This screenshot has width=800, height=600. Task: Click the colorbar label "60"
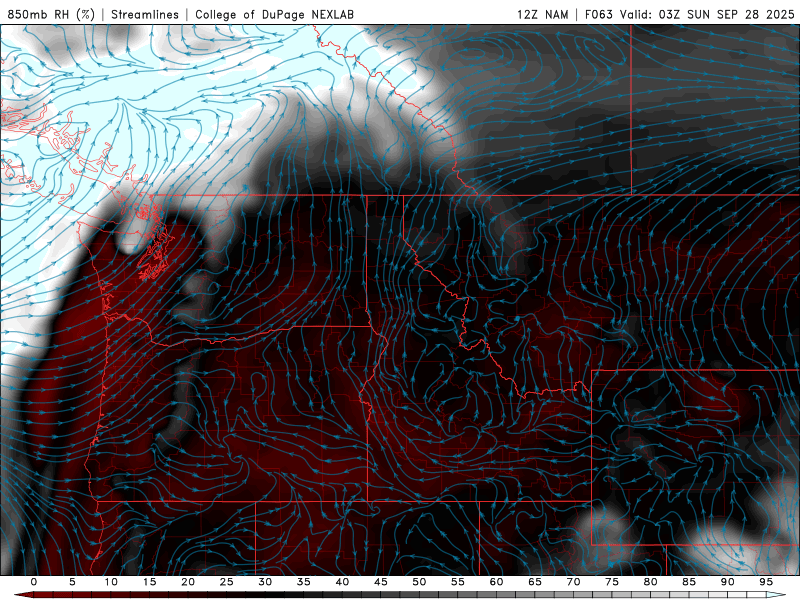tap(496, 582)
